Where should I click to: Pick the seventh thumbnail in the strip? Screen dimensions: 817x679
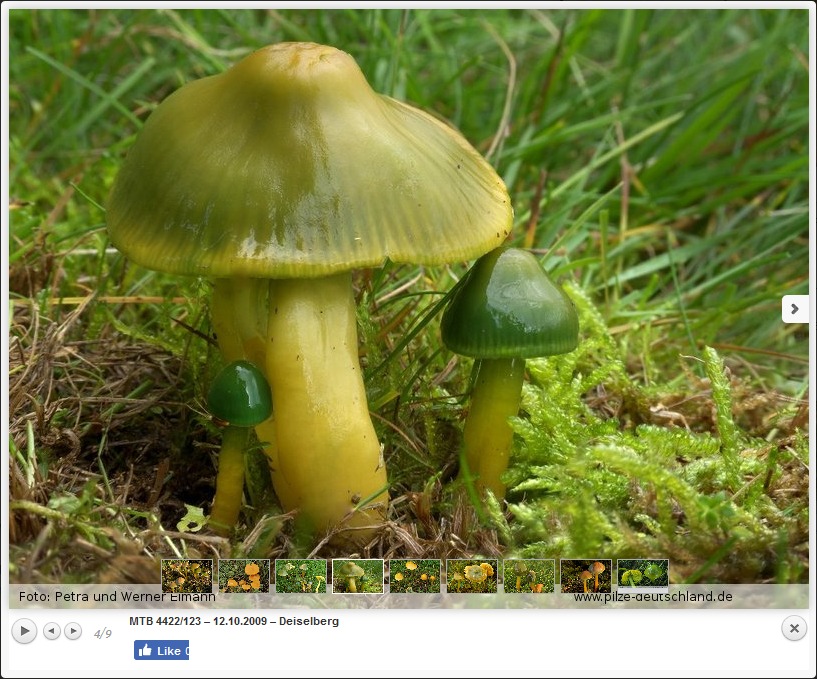(x=529, y=576)
